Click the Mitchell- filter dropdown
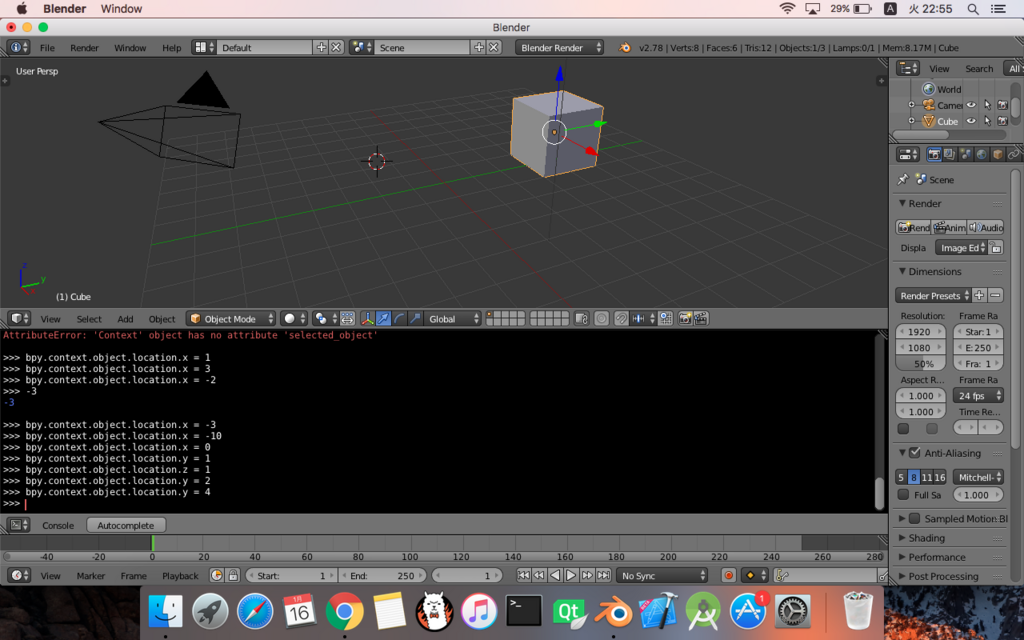 point(978,477)
